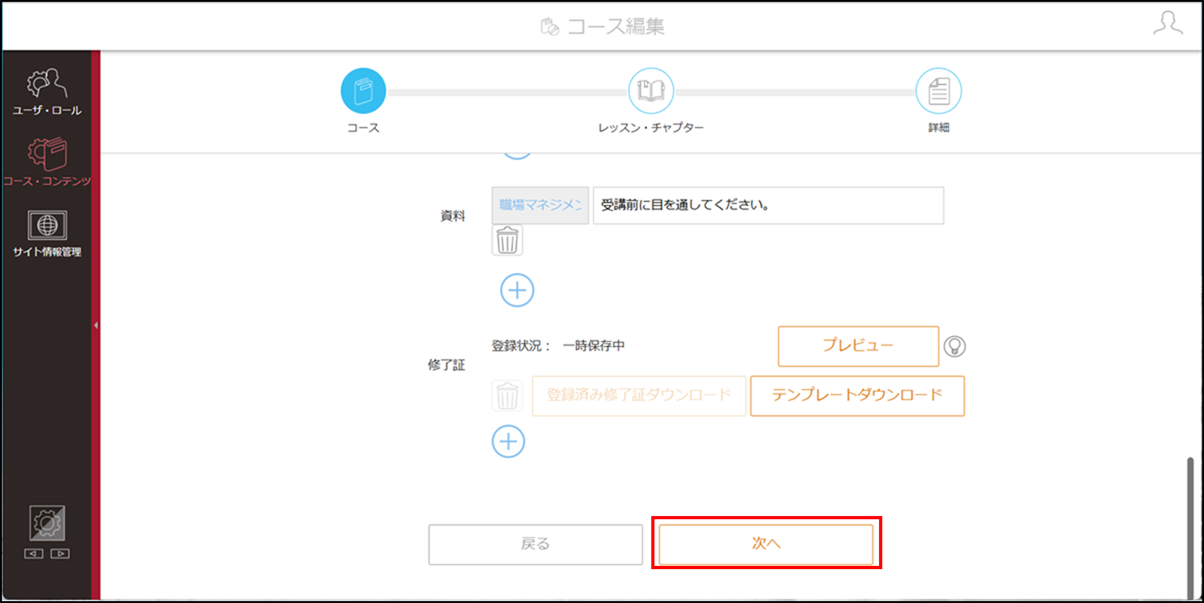Collapse the sidebar with the small arrow handle
Screen dimensions: 1204x603
(x=96, y=325)
